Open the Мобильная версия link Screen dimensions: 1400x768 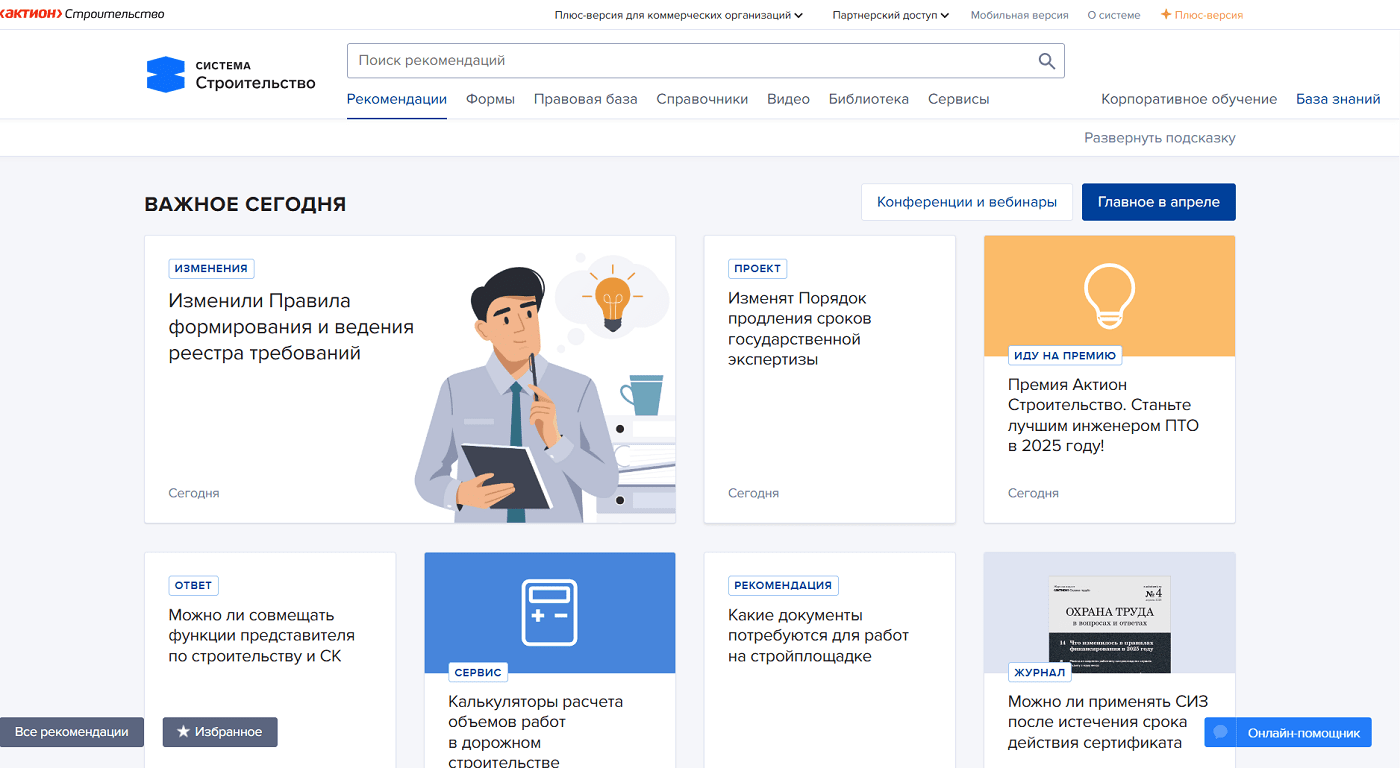(x=1019, y=15)
